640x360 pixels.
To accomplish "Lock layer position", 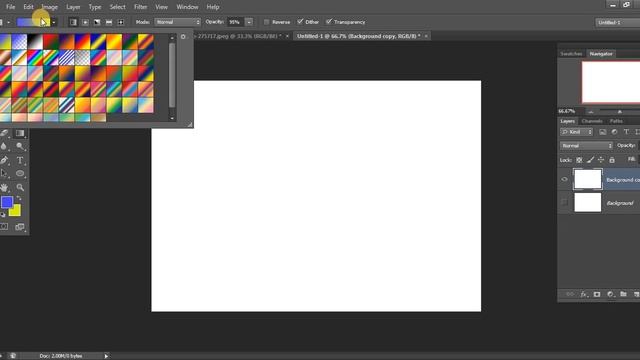I will (x=601, y=160).
